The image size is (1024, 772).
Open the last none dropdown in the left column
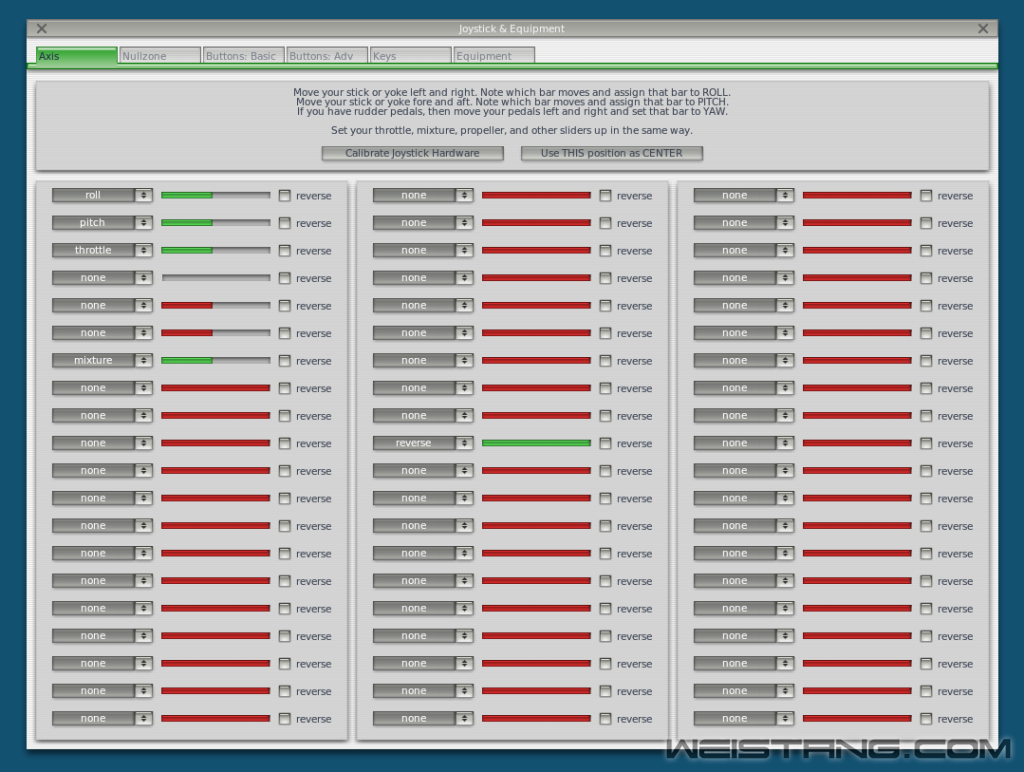tap(103, 718)
